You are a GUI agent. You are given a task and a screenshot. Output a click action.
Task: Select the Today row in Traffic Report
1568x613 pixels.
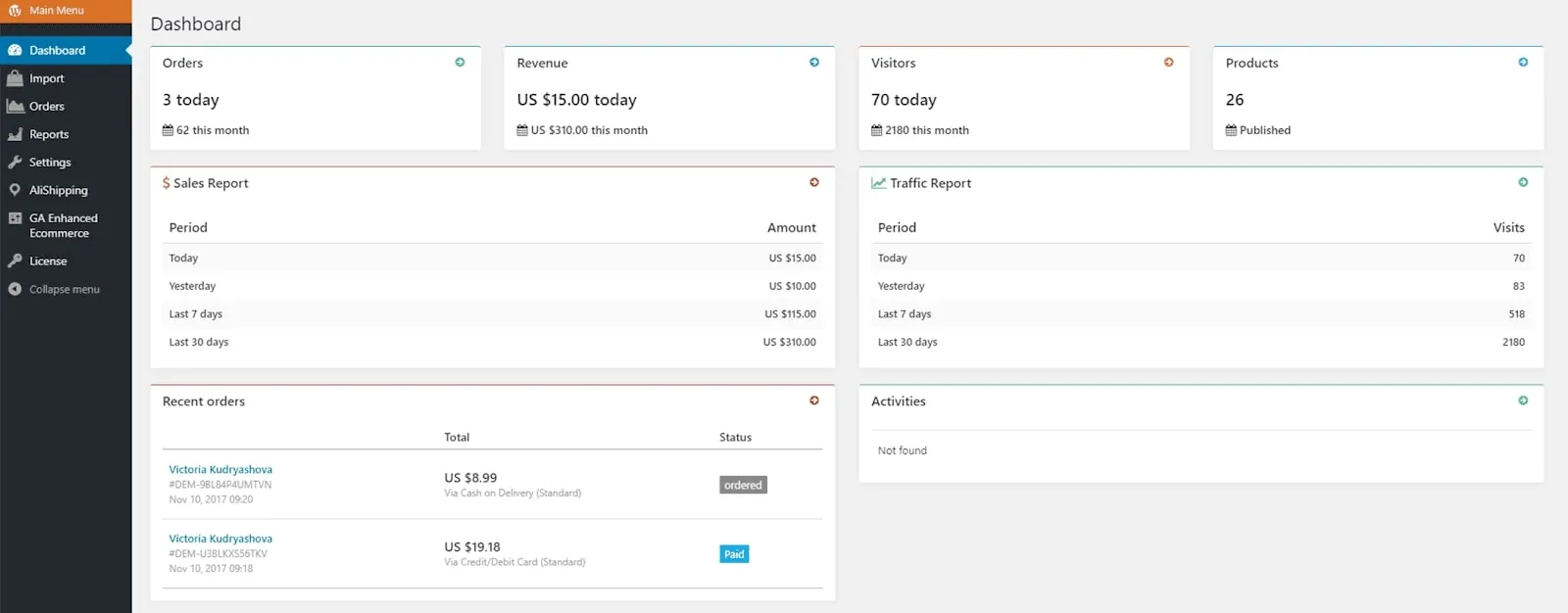[1201, 259]
